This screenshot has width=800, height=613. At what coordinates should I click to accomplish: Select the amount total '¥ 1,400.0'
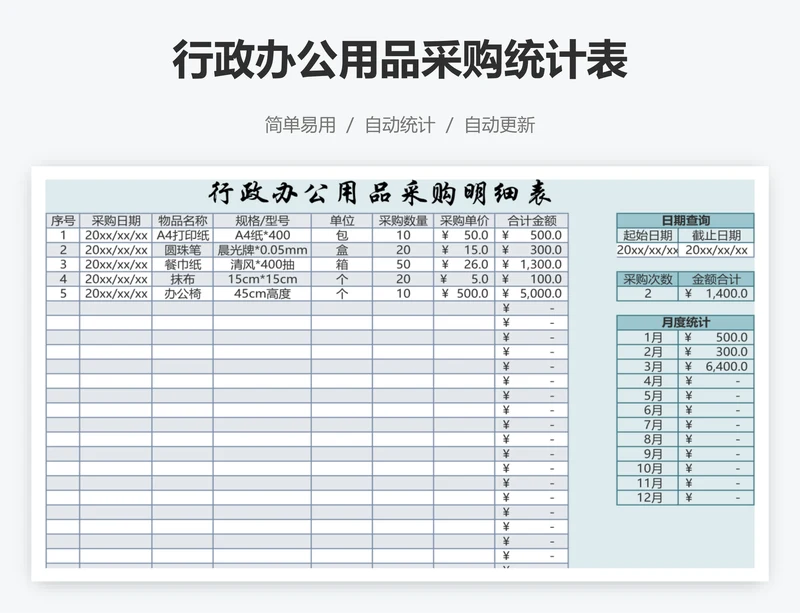716,293
